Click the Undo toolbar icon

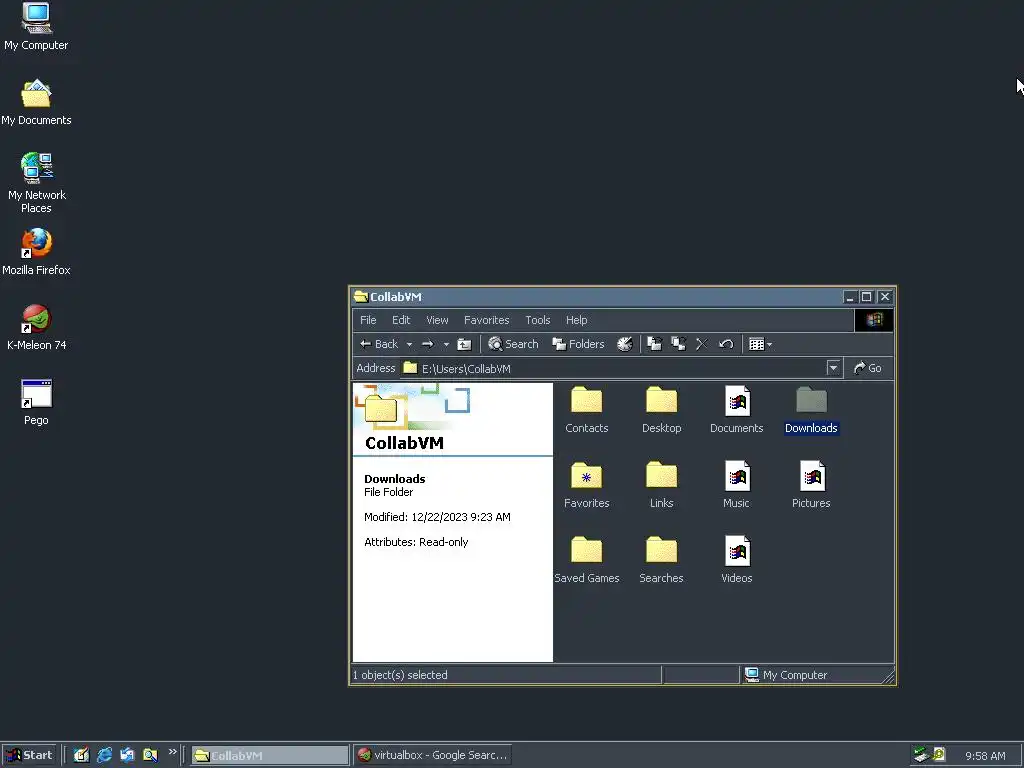pyautogui.click(x=726, y=344)
